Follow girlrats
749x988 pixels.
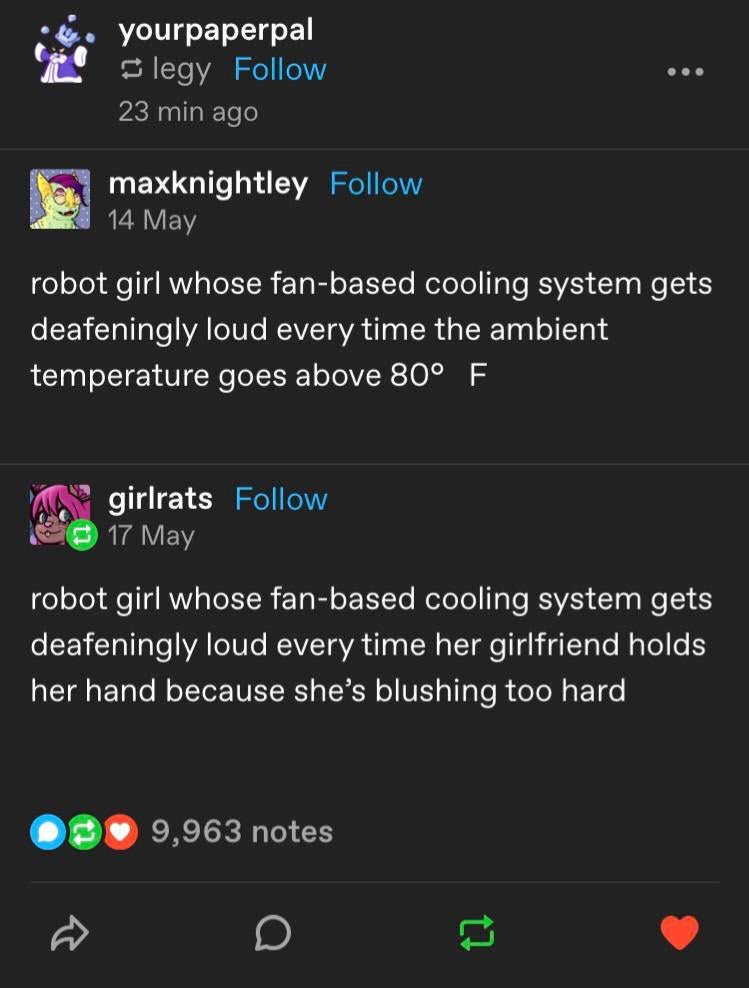pos(281,499)
